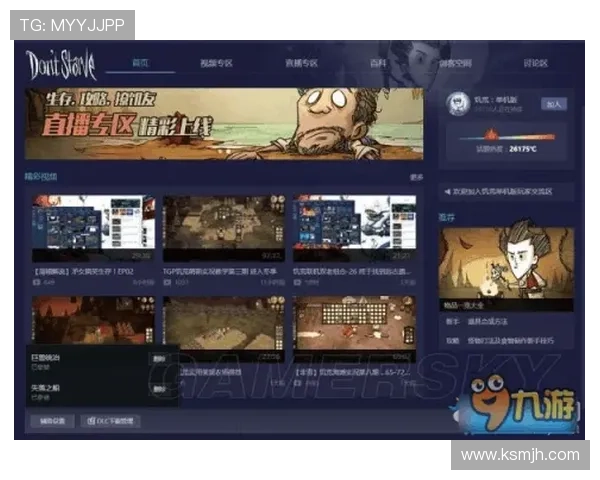Click the speaker announcement icon
Image resolution: width=600 pixels, height=480 pixels.
click(447, 191)
